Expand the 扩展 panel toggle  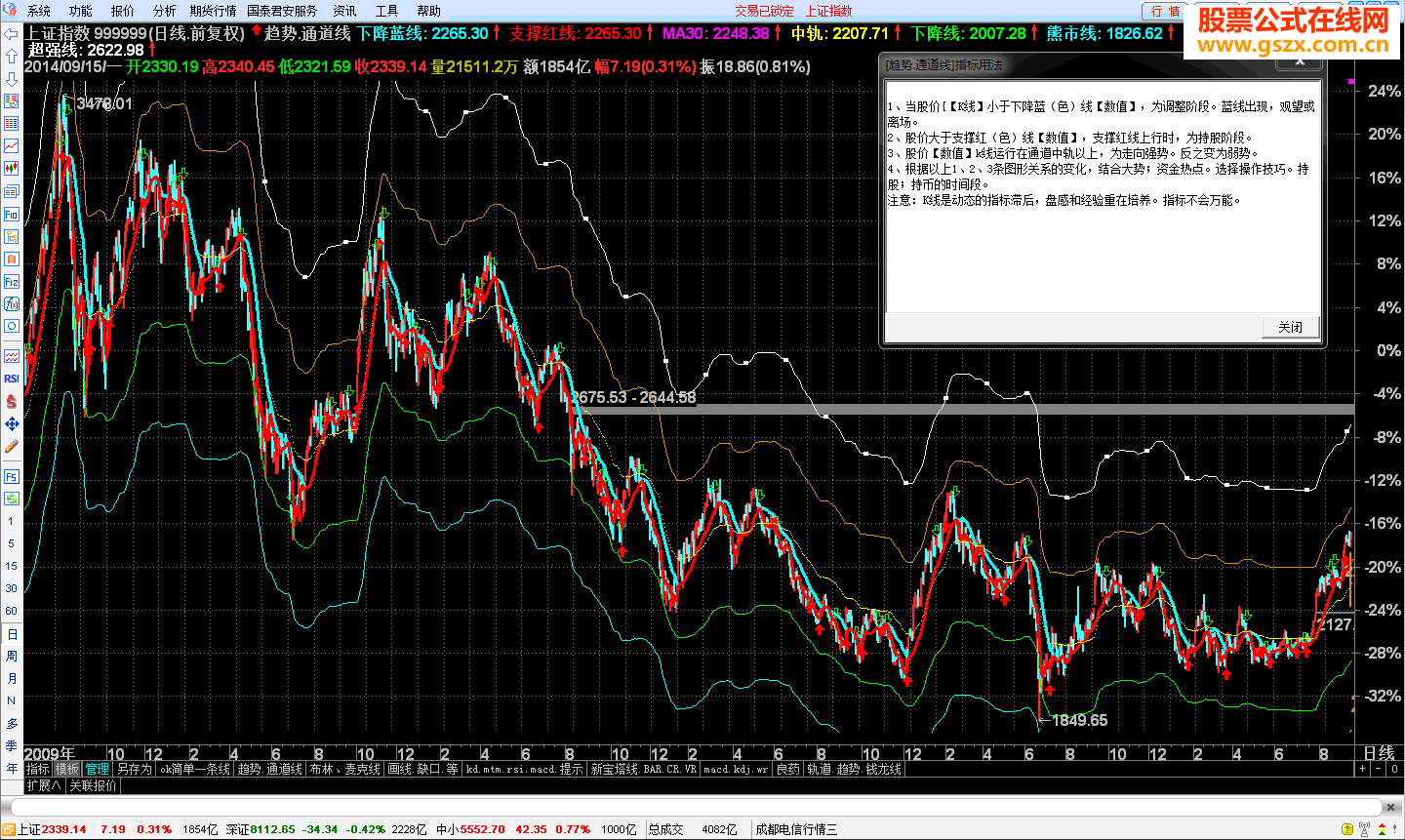point(44,785)
